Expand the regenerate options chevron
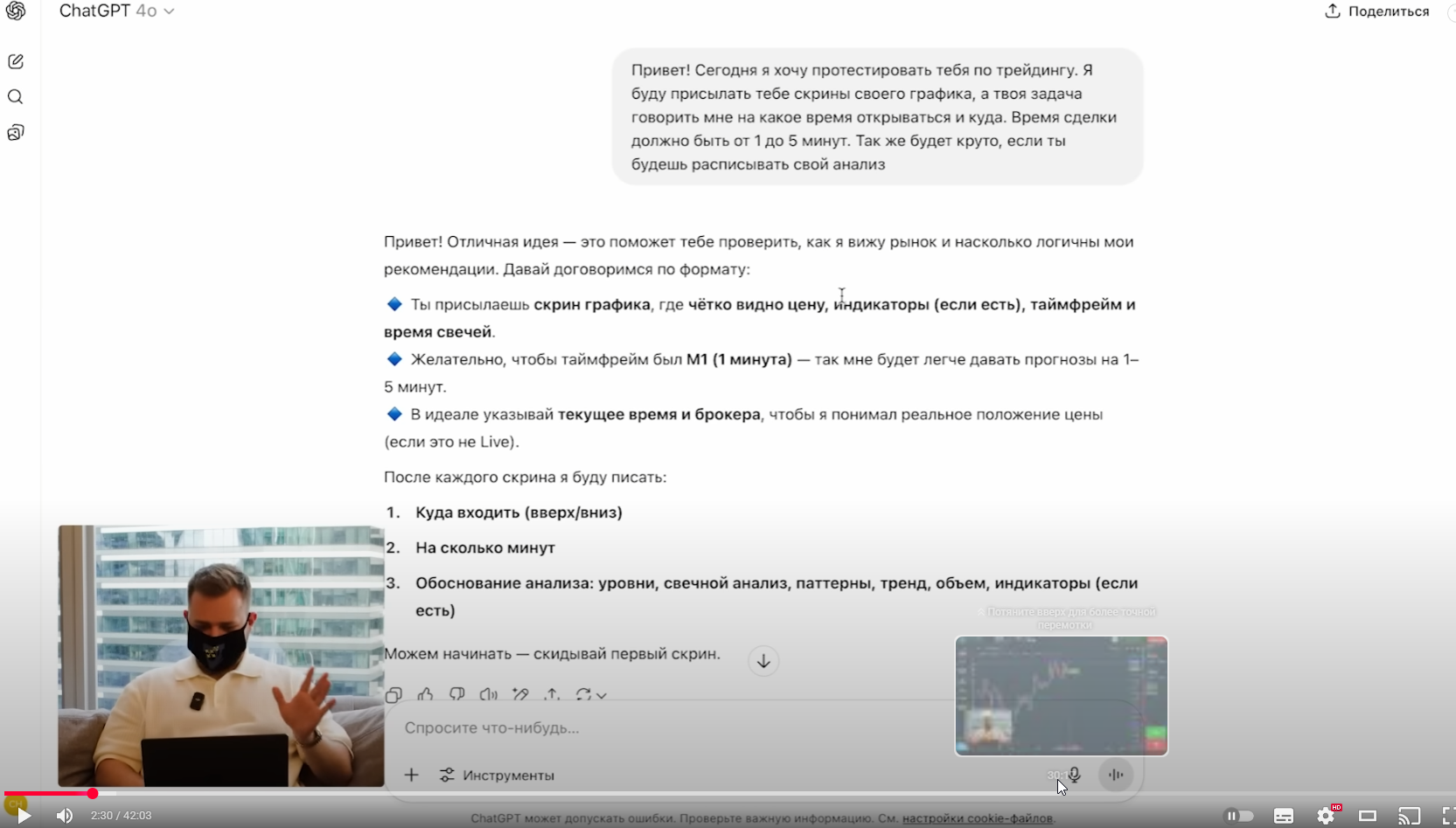This screenshot has width=1456, height=828. click(602, 696)
